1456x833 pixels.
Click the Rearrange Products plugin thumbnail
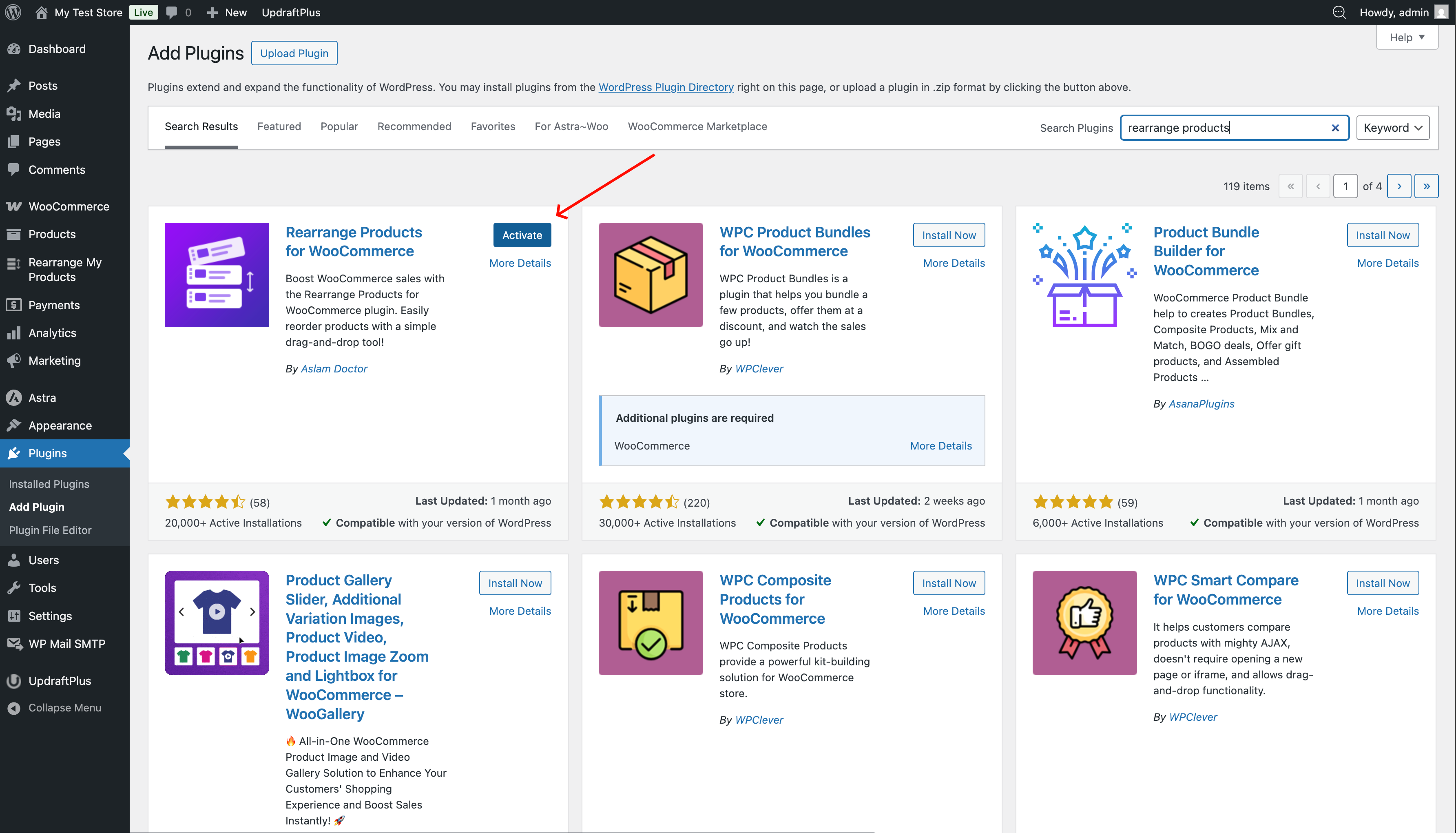click(217, 275)
